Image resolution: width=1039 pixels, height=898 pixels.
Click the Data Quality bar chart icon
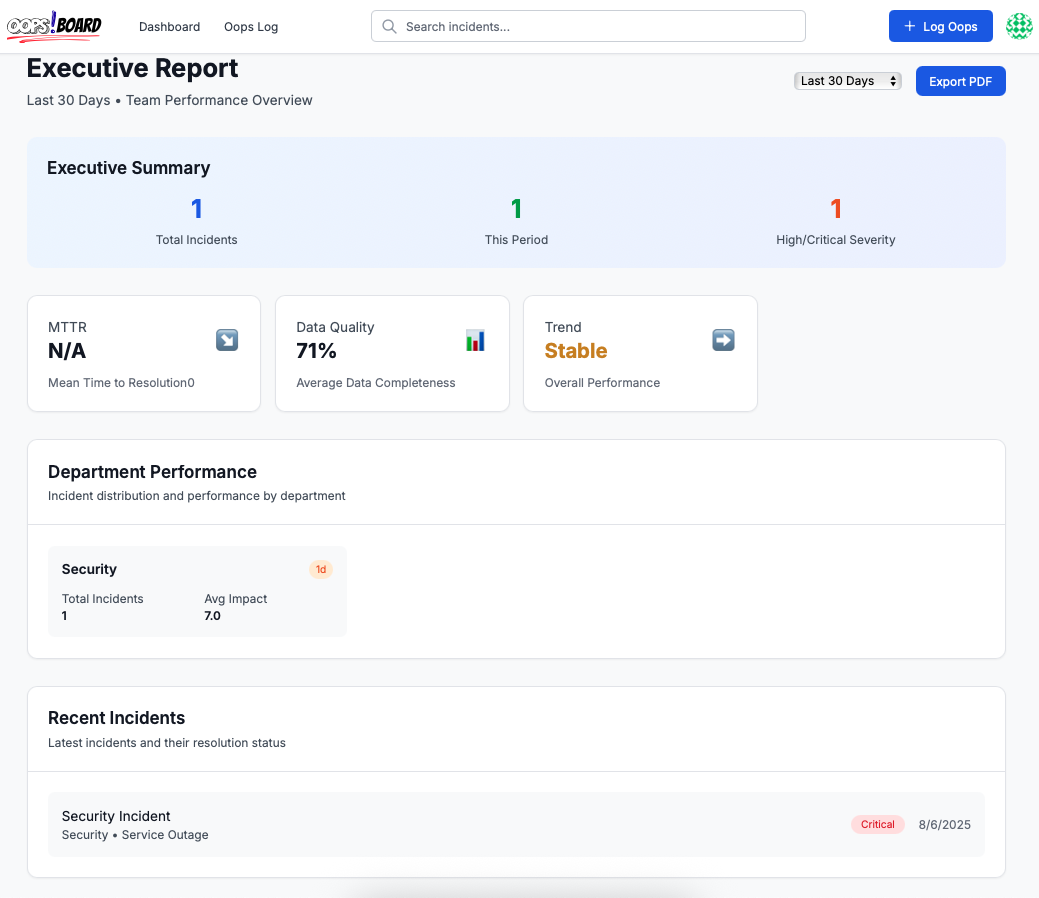click(x=475, y=340)
